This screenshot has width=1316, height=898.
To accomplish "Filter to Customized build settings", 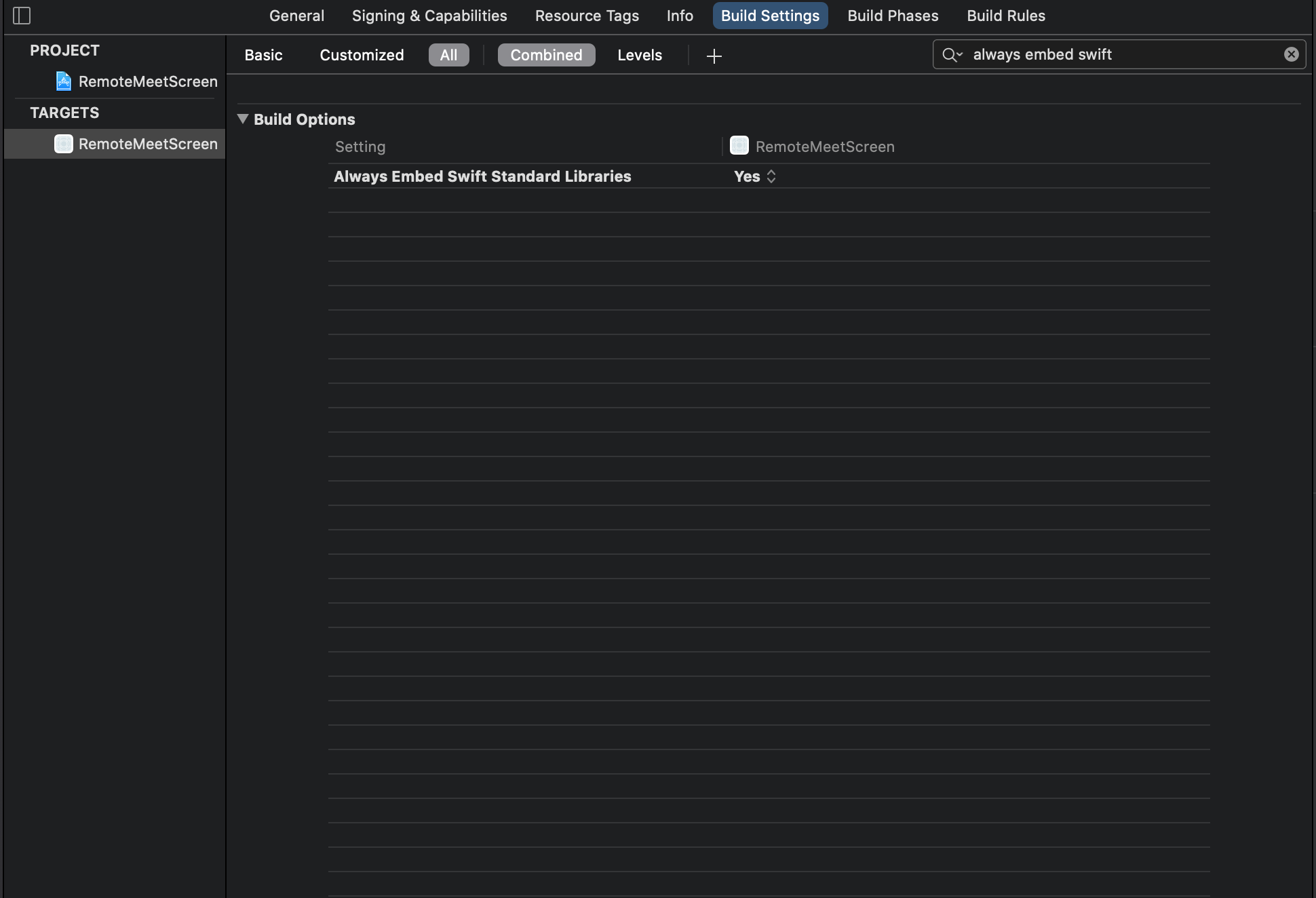I will tap(362, 55).
